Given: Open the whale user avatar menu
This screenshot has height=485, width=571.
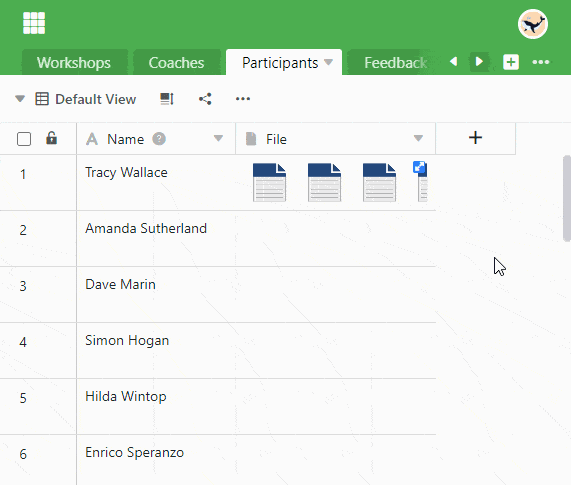Looking at the screenshot, I should [533, 24].
